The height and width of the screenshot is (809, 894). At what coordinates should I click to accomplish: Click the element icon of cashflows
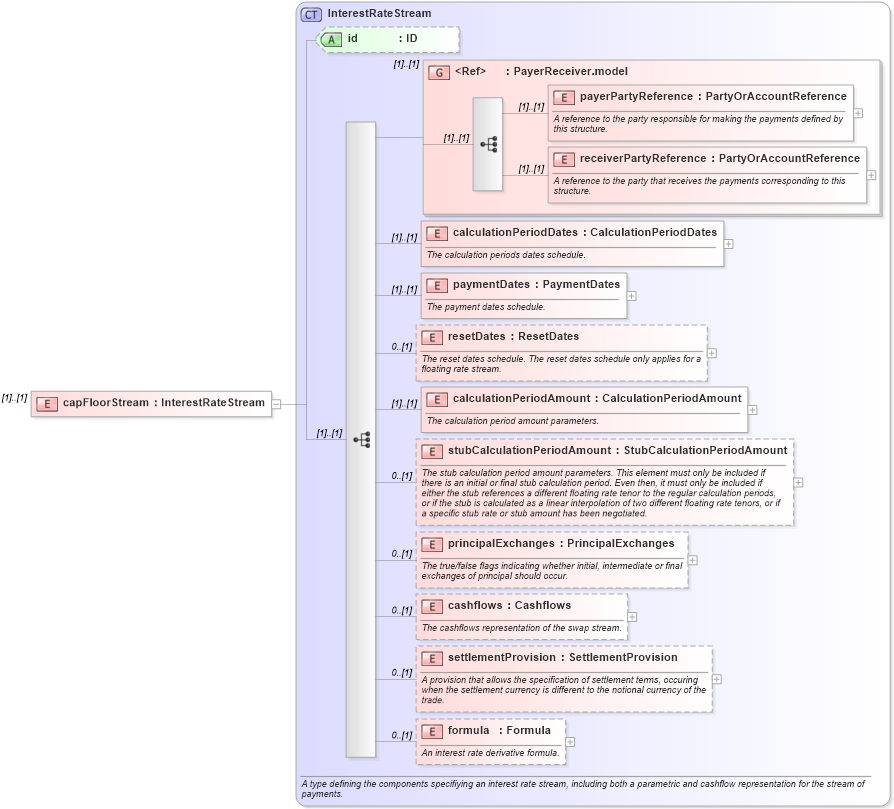[433, 606]
